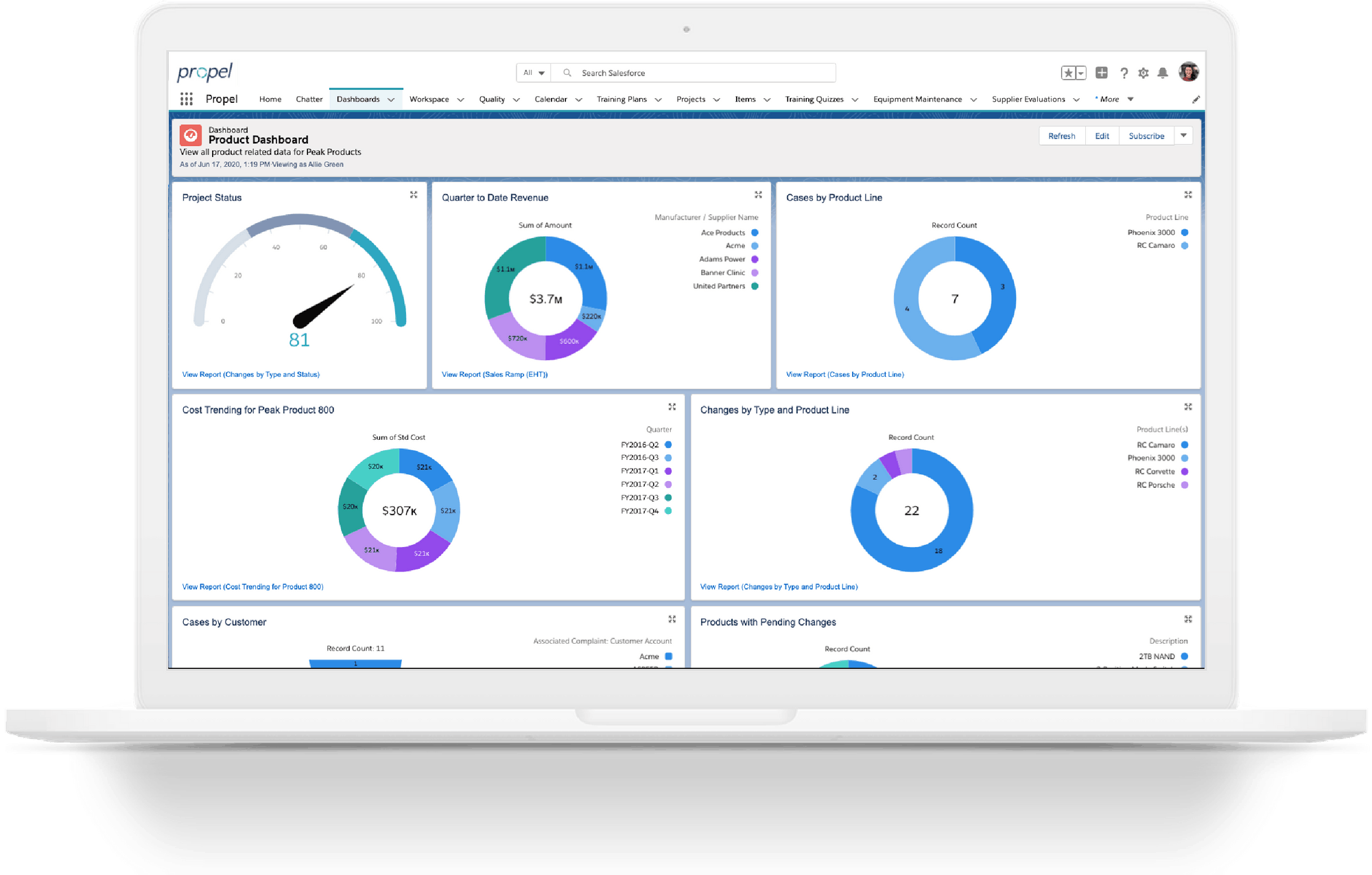Expand the Project Status widget to fullscreen

tap(414, 194)
